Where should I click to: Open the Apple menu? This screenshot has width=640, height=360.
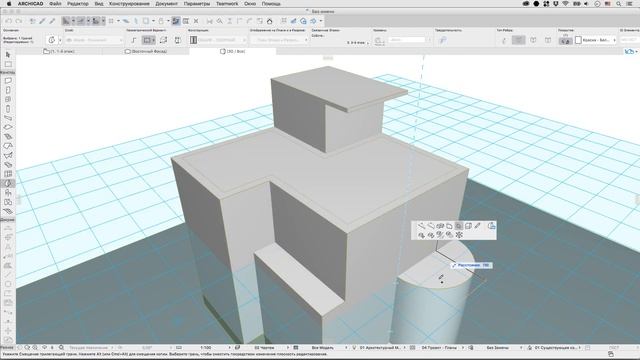pos(9,4)
